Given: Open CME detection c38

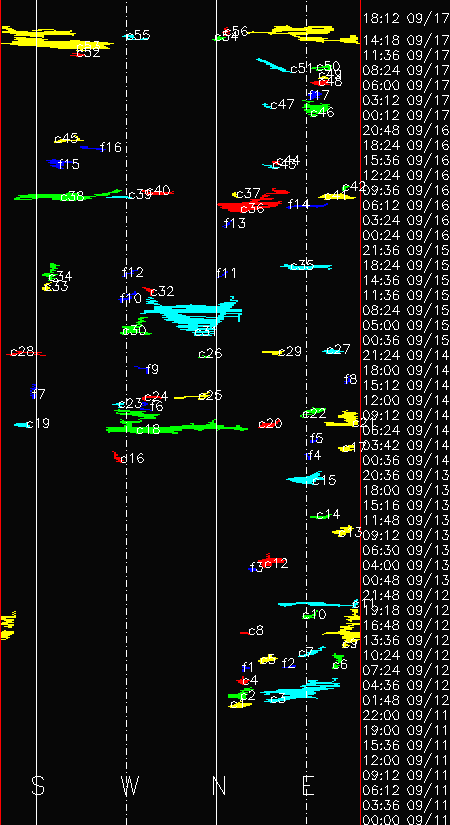Looking at the screenshot, I should pos(72,197).
